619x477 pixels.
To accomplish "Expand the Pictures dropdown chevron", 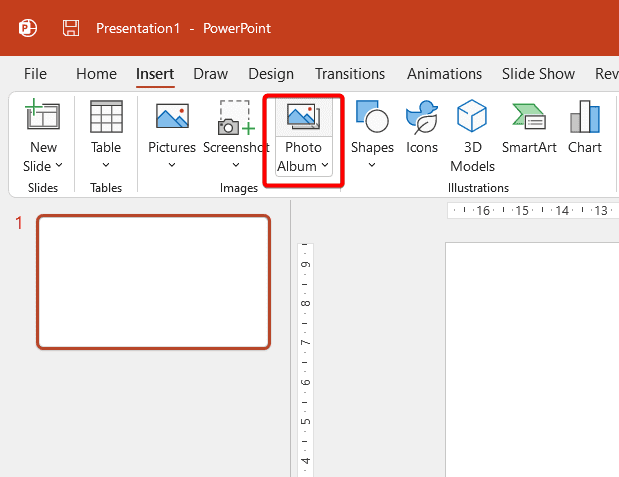I will 172,165.
